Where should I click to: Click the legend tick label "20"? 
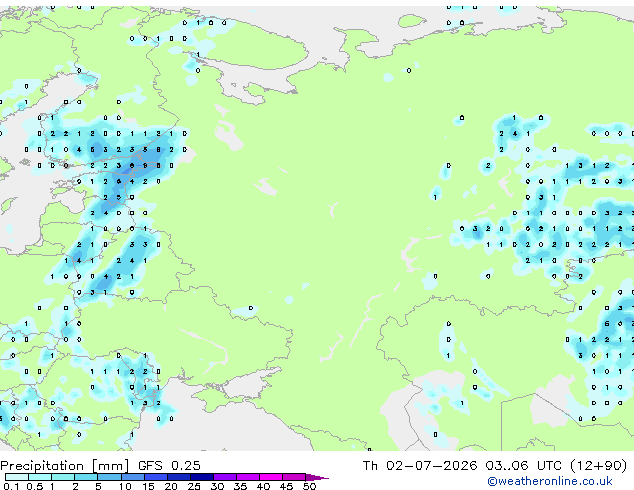[x=171, y=486]
